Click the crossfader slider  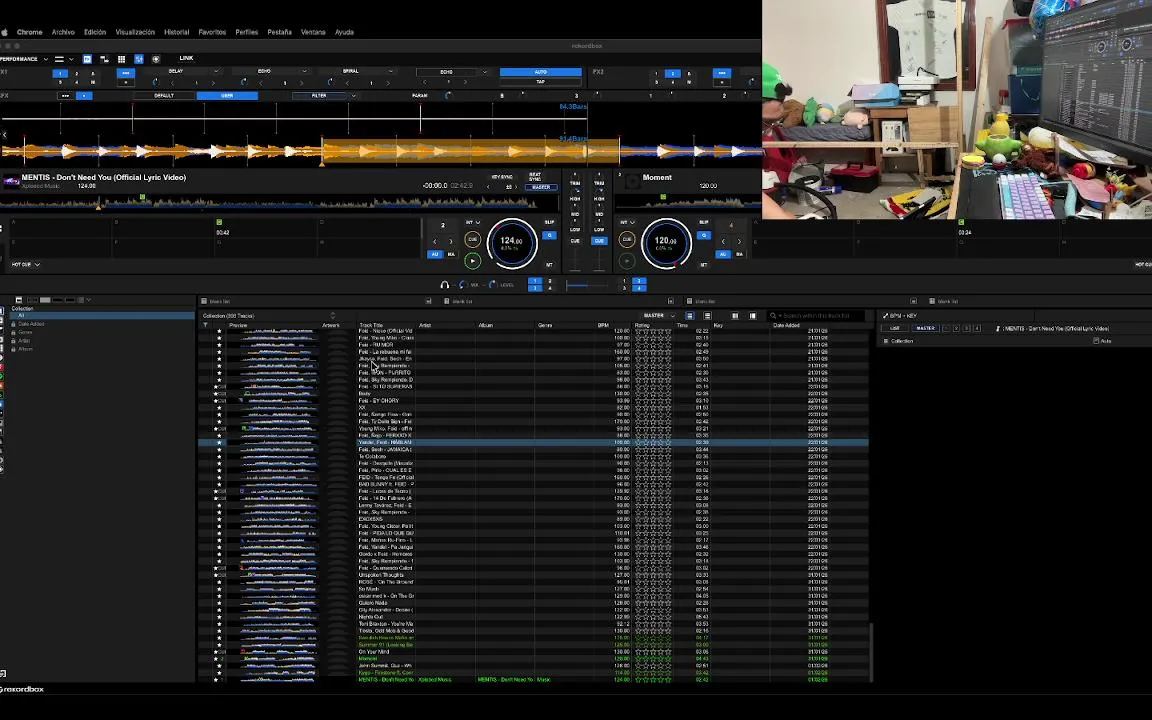click(587, 285)
